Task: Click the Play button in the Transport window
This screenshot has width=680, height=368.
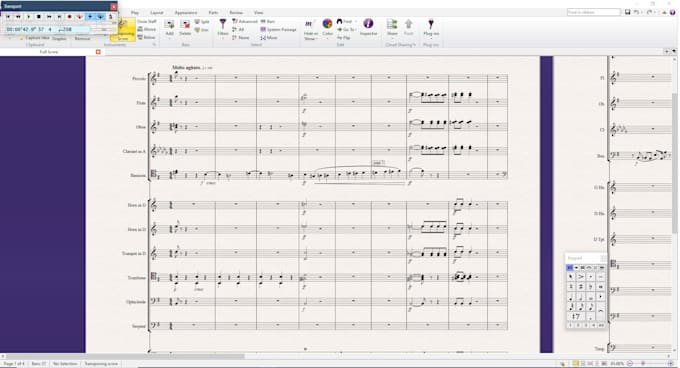Action: click(29, 17)
